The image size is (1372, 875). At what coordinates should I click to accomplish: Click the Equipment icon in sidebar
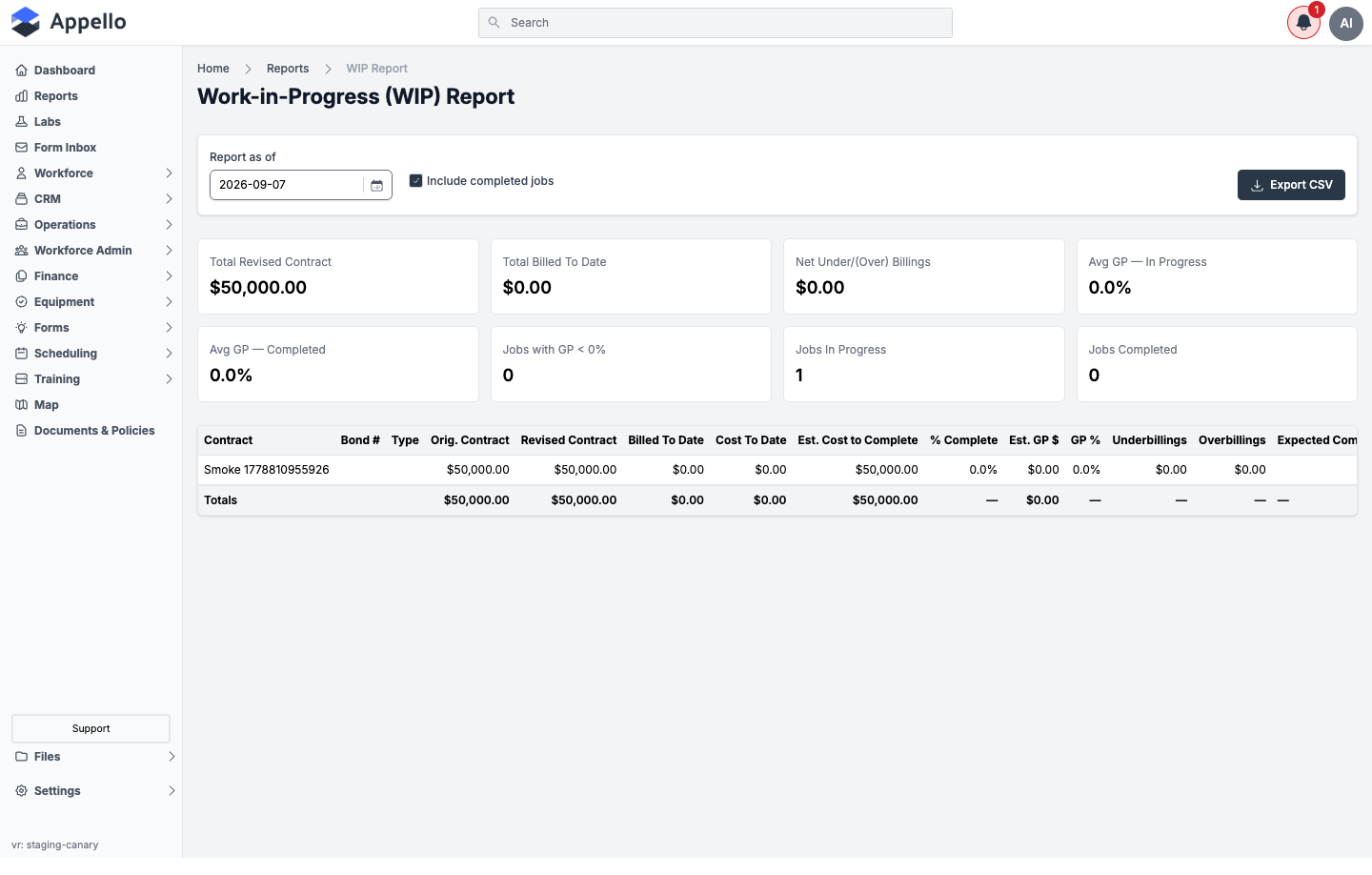pyautogui.click(x=21, y=302)
